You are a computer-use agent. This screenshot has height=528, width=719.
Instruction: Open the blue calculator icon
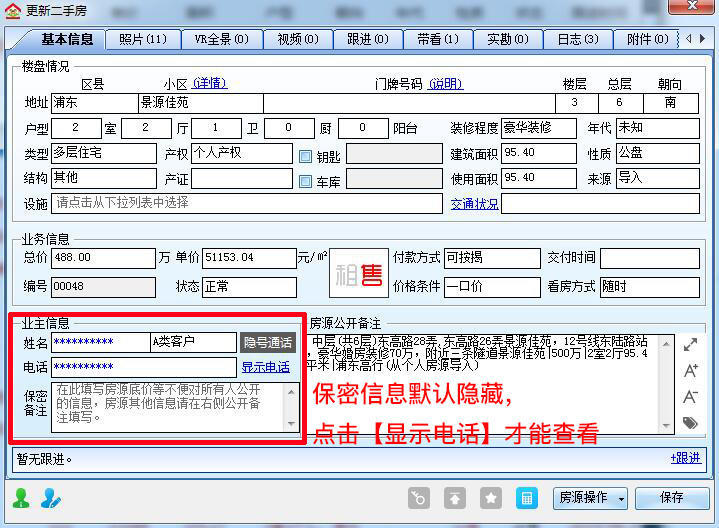(x=526, y=498)
